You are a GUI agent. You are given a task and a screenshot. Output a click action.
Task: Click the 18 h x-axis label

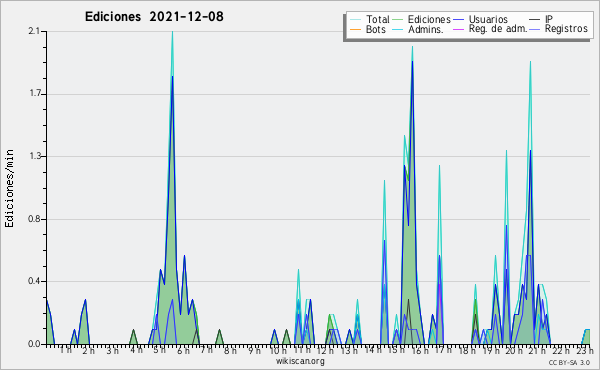point(467,350)
